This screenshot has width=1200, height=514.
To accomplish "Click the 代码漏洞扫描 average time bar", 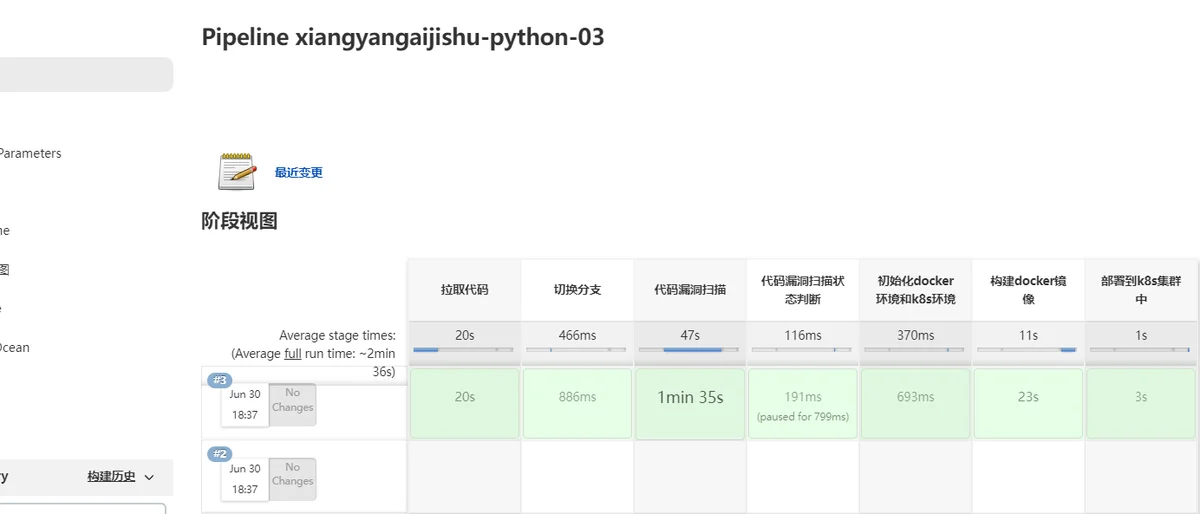I will 690,350.
